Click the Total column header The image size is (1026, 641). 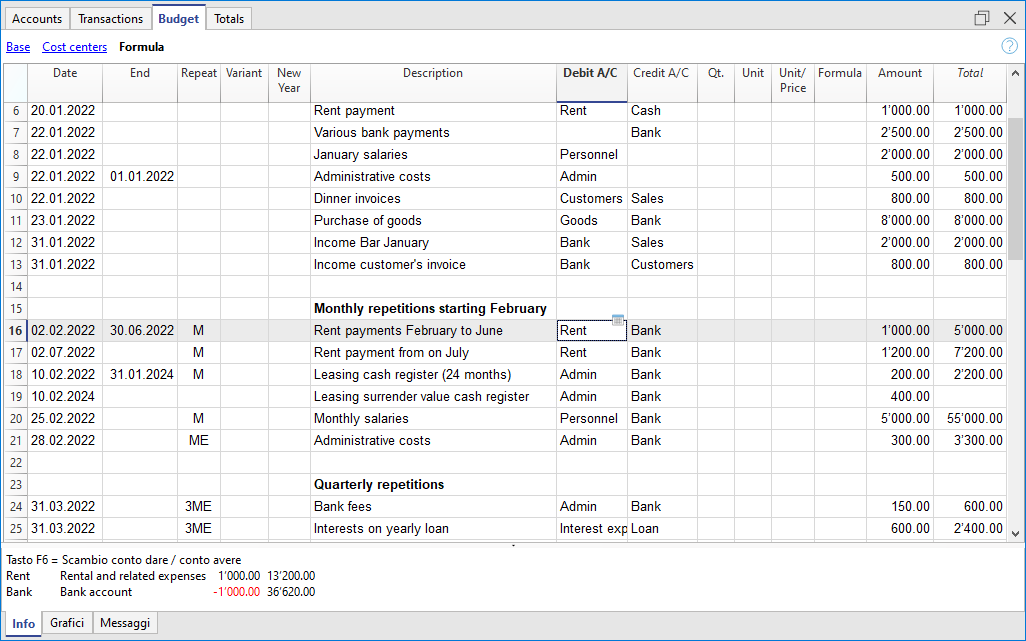[x=969, y=73]
